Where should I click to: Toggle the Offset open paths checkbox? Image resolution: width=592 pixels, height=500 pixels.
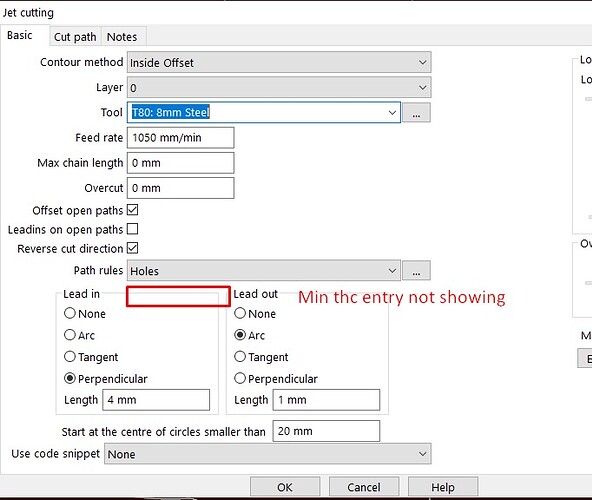click(x=133, y=210)
